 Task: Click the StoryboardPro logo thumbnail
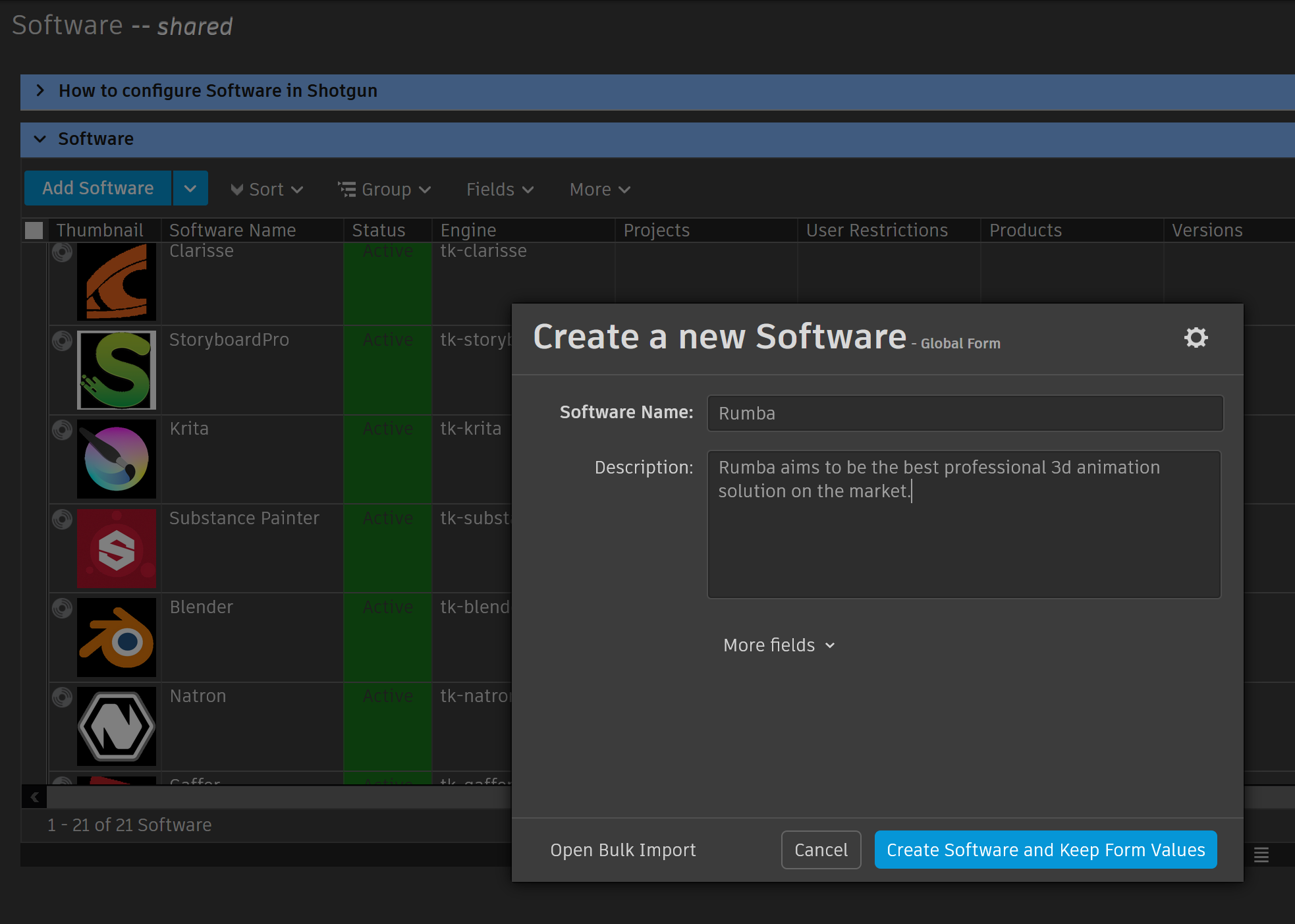pyautogui.click(x=117, y=370)
